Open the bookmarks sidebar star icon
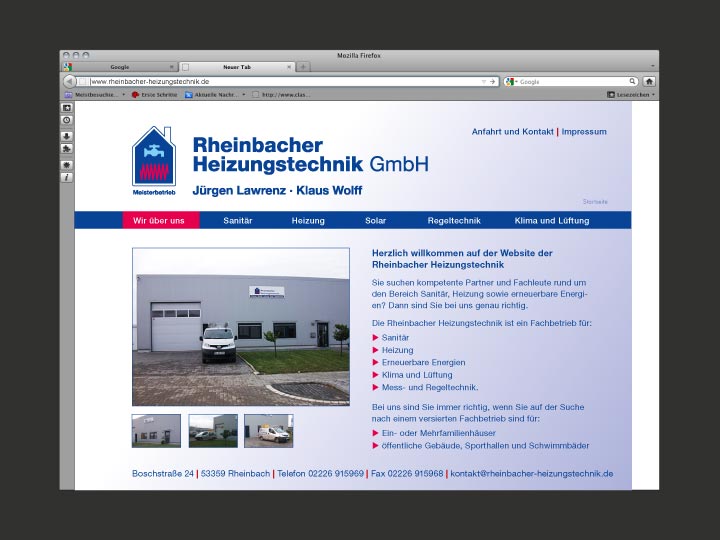720x540 pixels. point(67,108)
